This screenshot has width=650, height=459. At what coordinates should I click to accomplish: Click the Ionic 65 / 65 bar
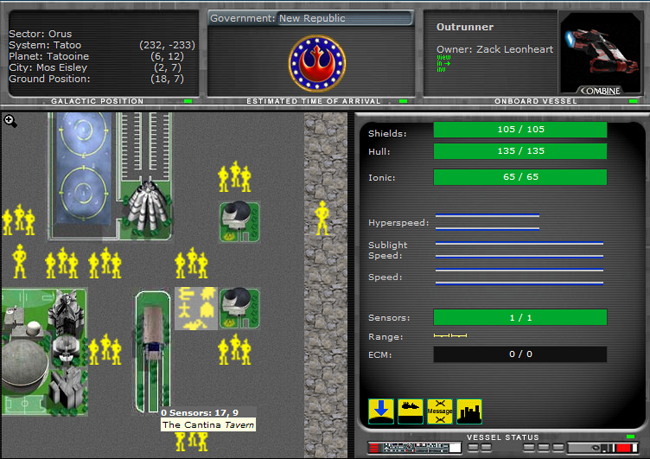(x=520, y=177)
